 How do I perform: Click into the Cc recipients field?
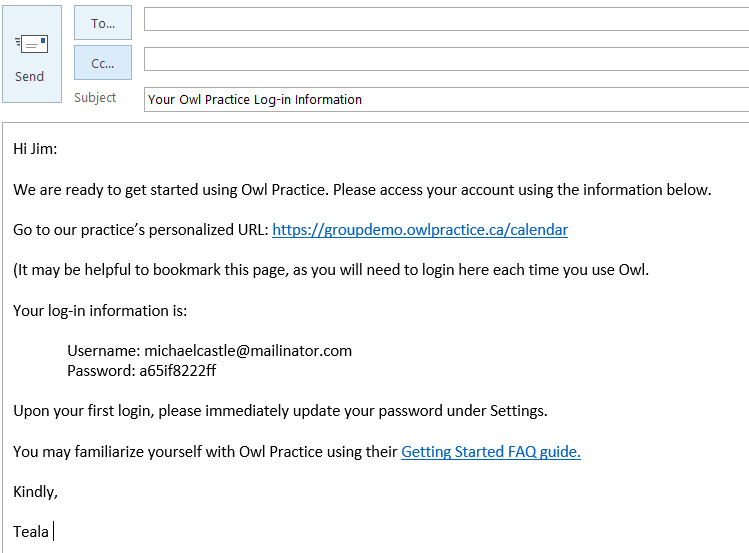click(x=445, y=60)
